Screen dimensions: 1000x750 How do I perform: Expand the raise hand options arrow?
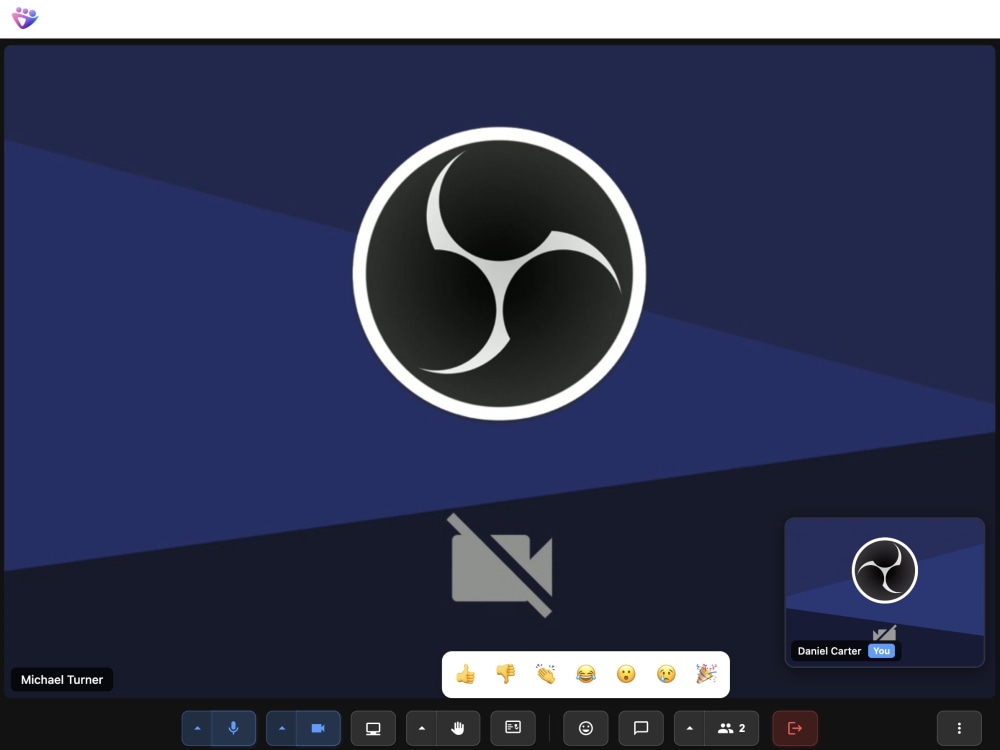click(x=422, y=728)
